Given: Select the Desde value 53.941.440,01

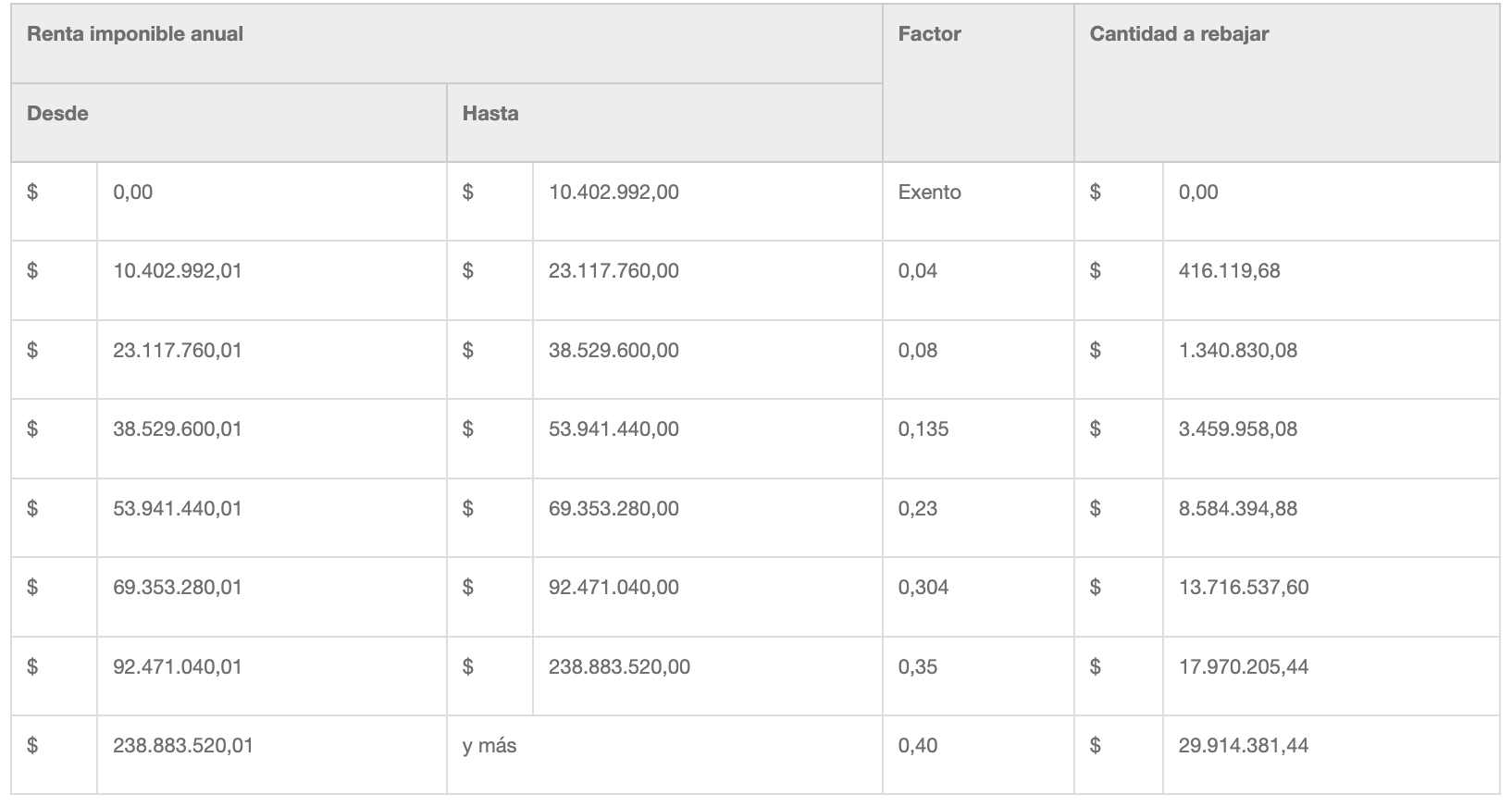Looking at the screenshot, I should pyautogui.click(x=178, y=509).
